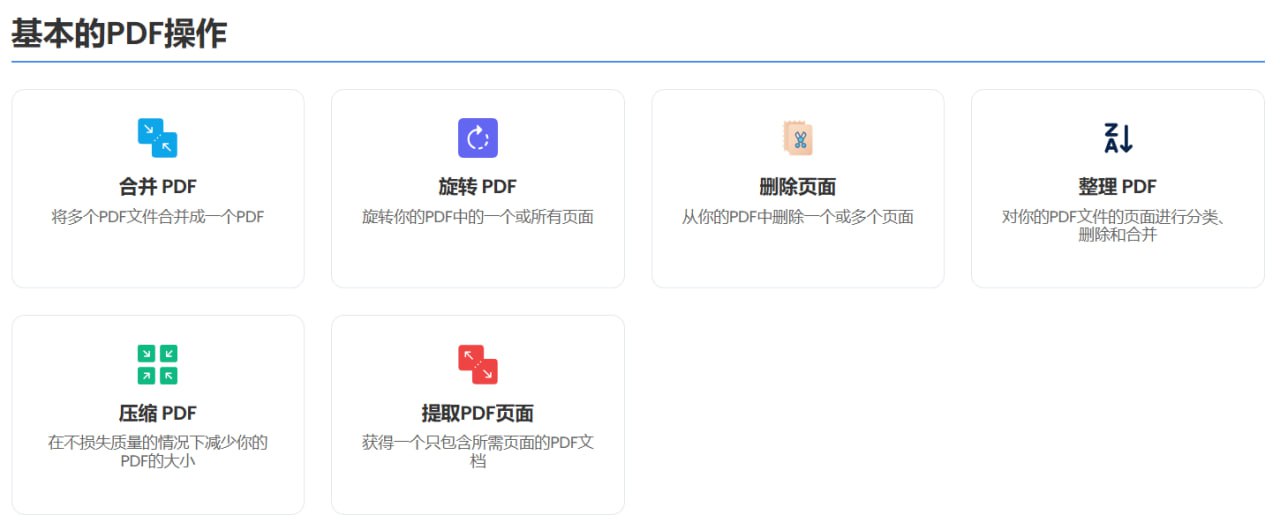This screenshot has height=522, width=1280.
Task: Open the 压缩 PDF title link
Action: 157,414
